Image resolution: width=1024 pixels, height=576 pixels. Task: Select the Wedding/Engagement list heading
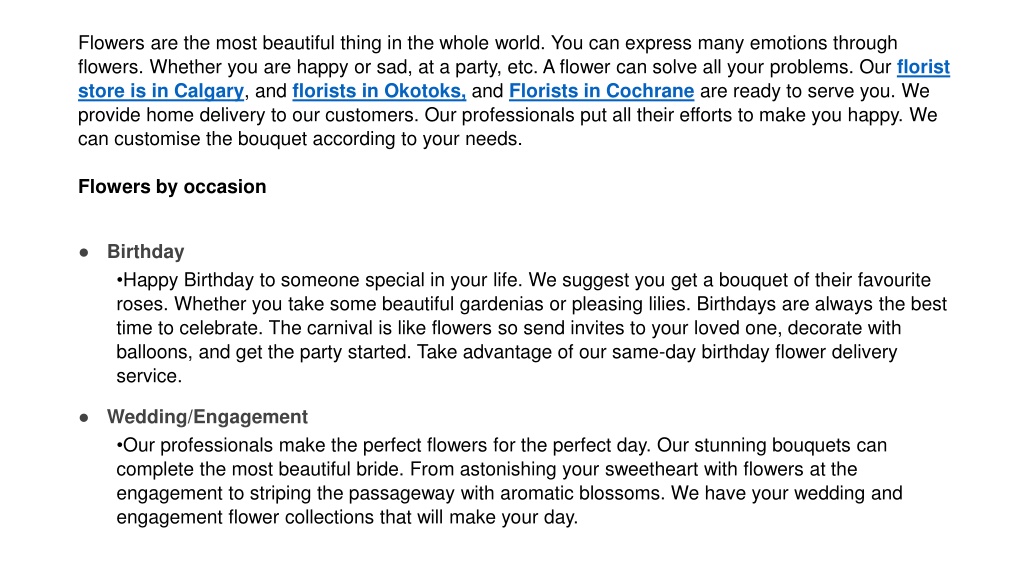(207, 417)
